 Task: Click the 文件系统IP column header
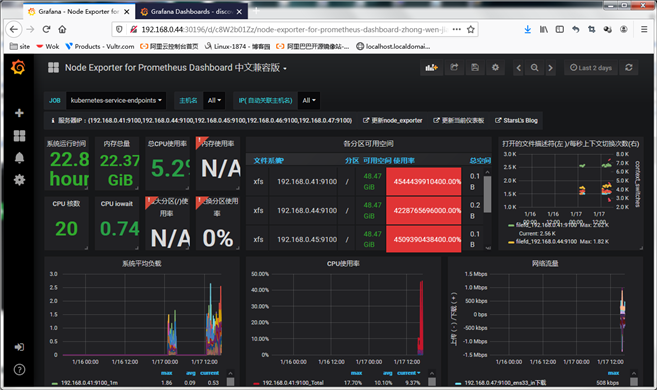tap(269, 161)
